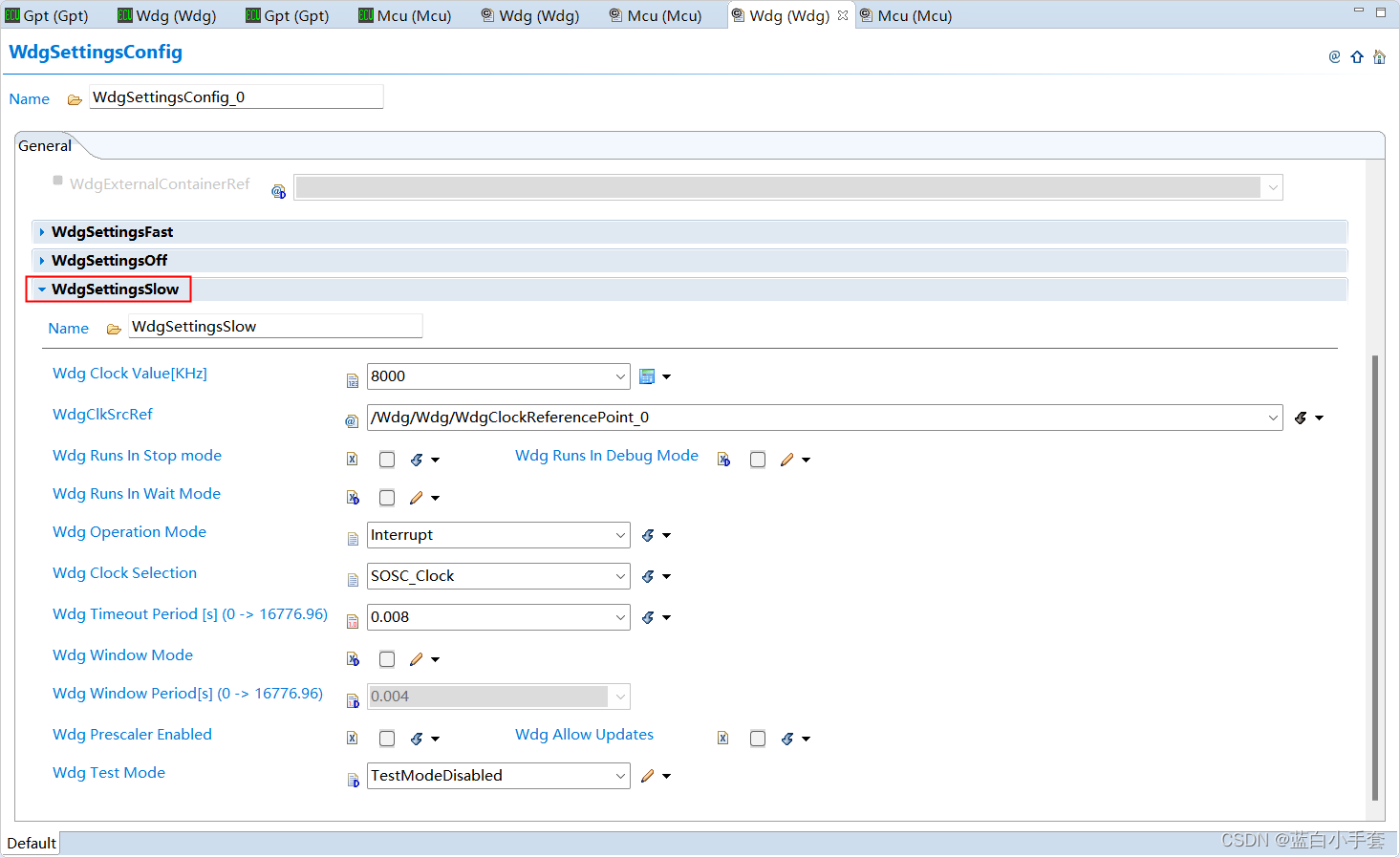Toggle the WdgExternalContainerRef enable checkbox
This screenshot has height=858, width=1400.
pos(58,180)
